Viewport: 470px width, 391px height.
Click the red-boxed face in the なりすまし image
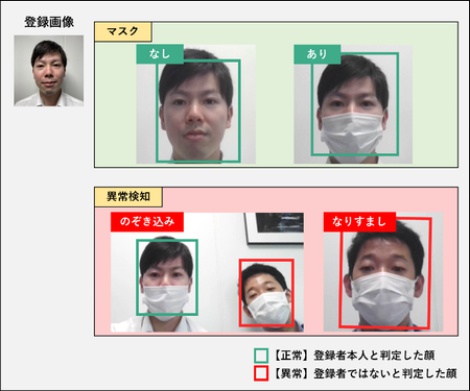pos(385,273)
